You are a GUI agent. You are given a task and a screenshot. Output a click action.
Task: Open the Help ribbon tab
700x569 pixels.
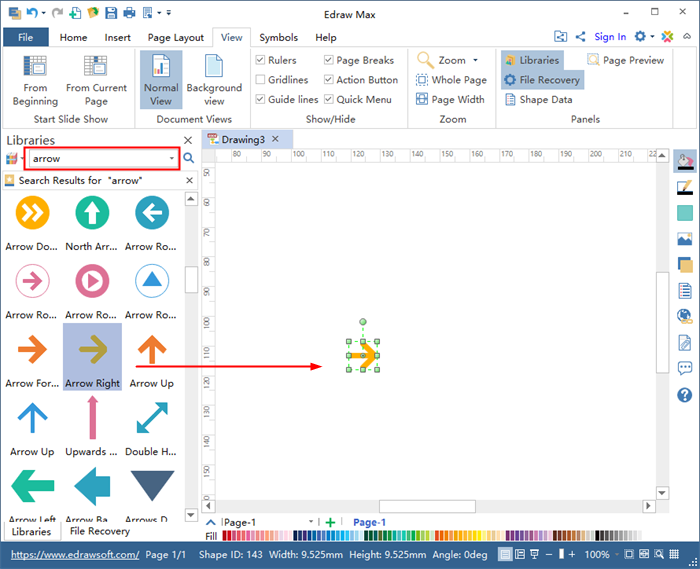(325, 37)
